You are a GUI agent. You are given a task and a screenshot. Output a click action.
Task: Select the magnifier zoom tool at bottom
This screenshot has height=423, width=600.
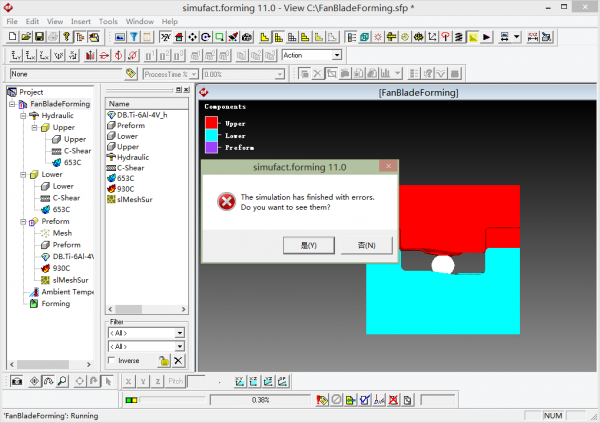tap(62, 381)
